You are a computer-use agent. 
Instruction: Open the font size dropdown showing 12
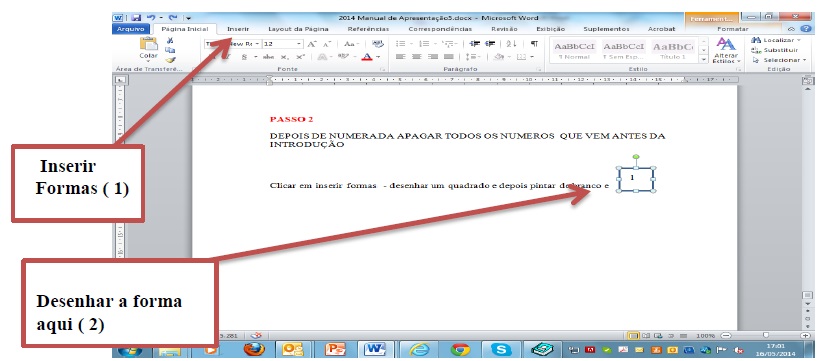point(300,44)
